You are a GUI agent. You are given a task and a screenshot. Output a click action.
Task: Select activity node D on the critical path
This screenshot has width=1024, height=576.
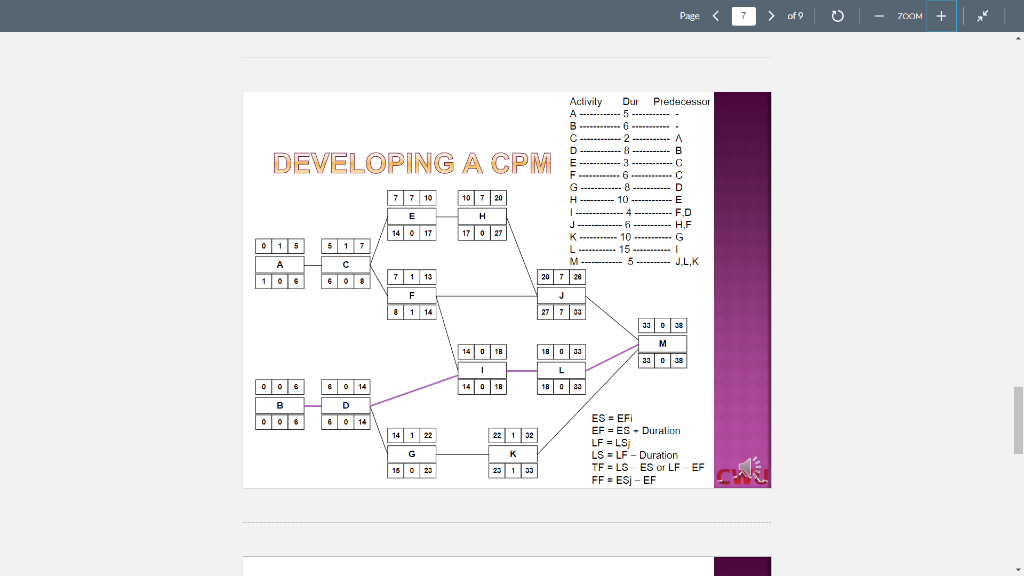(x=345, y=406)
